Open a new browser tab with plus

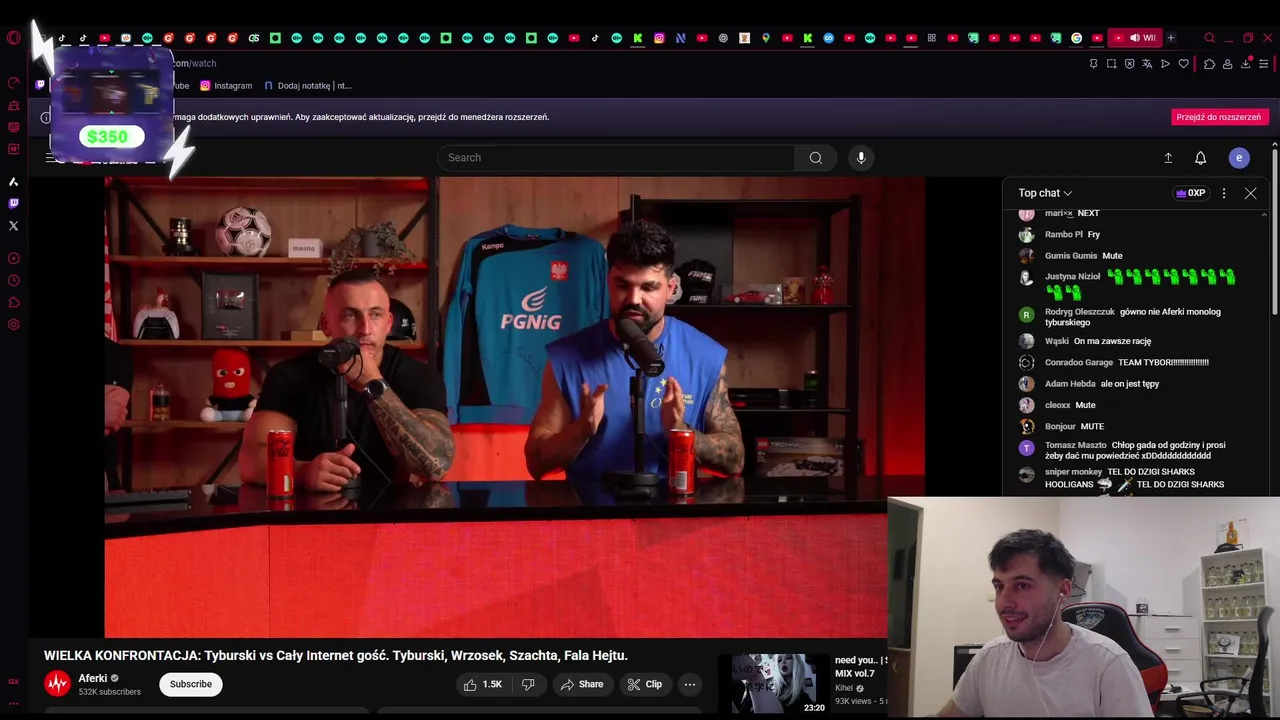(1171, 38)
